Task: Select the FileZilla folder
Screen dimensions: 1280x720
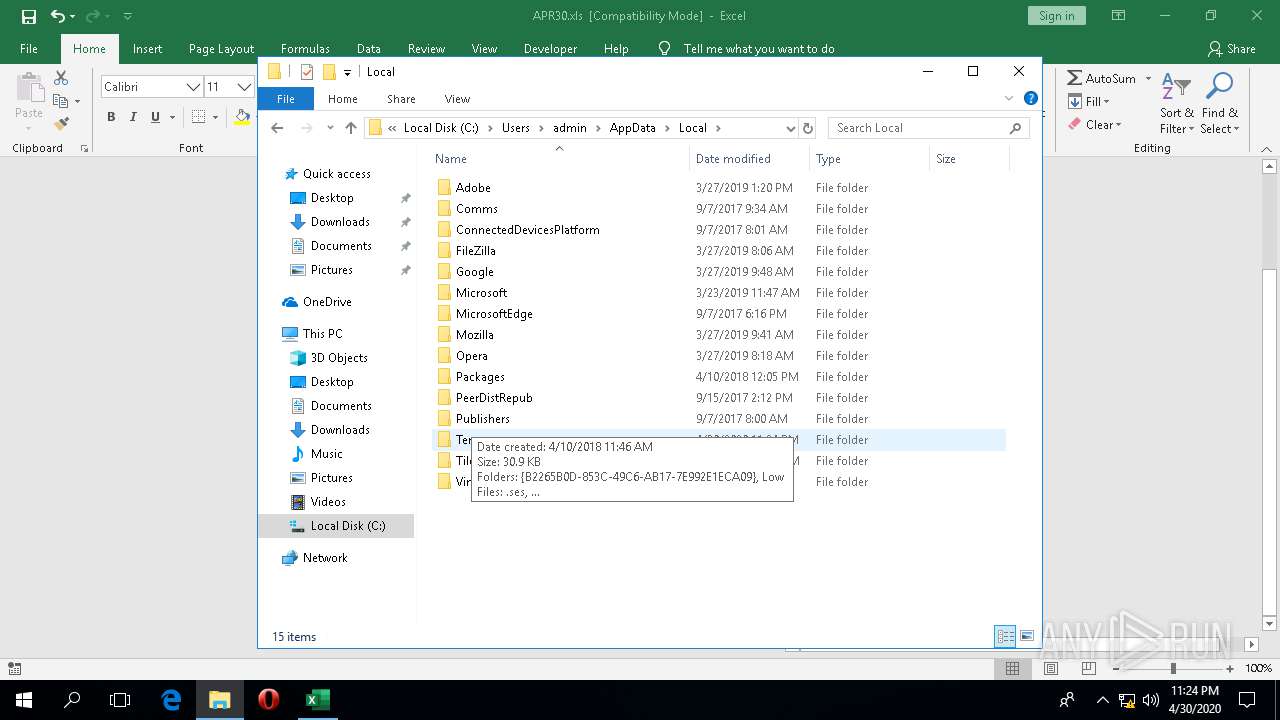Action: (x=475, y=251)
